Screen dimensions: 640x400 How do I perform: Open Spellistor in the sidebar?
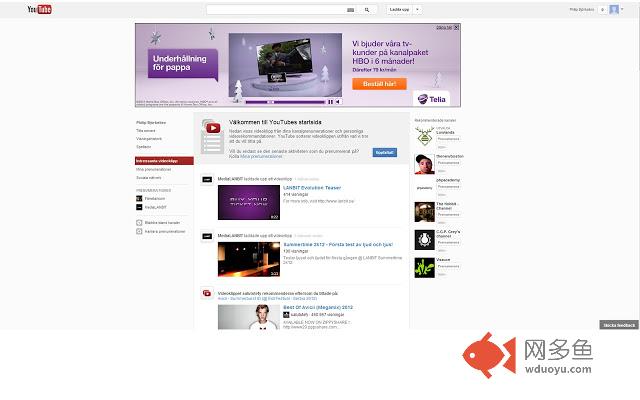[x=143, y=147]
